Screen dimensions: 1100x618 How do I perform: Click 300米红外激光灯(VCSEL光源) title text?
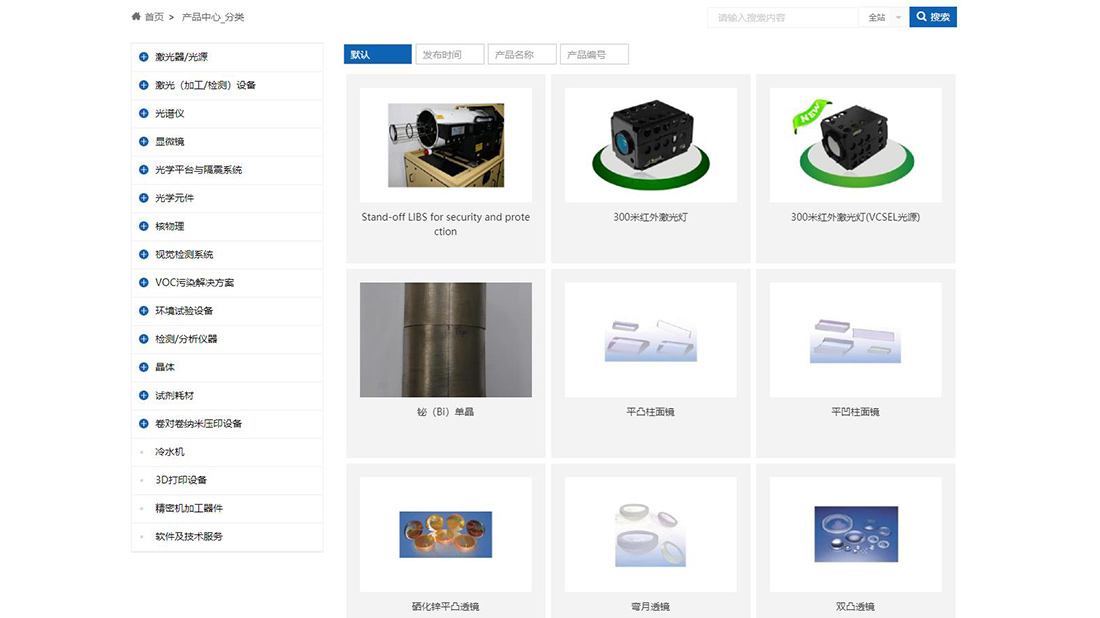(855, 217)
